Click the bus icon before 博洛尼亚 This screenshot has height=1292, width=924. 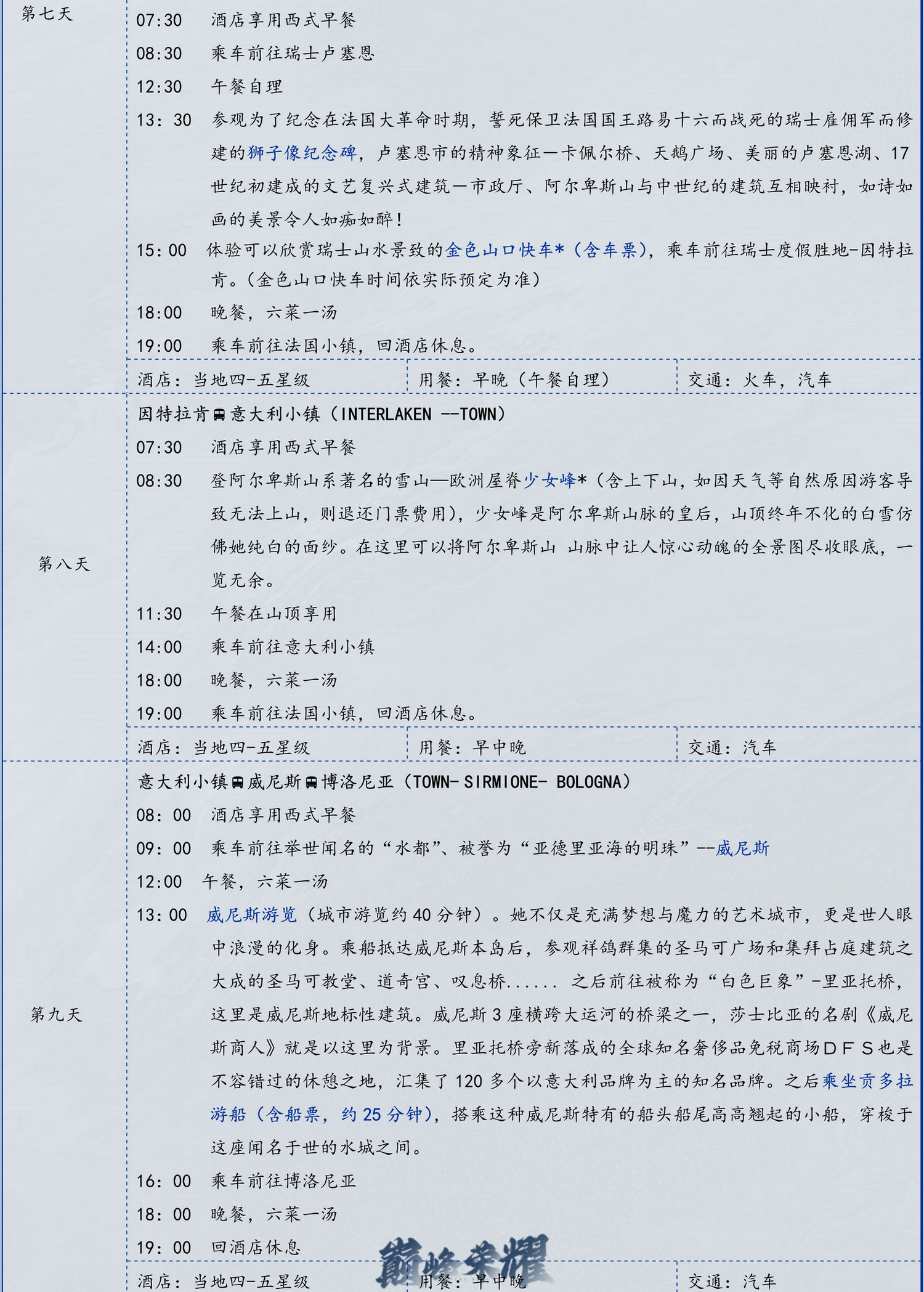(x=311, y=782)
